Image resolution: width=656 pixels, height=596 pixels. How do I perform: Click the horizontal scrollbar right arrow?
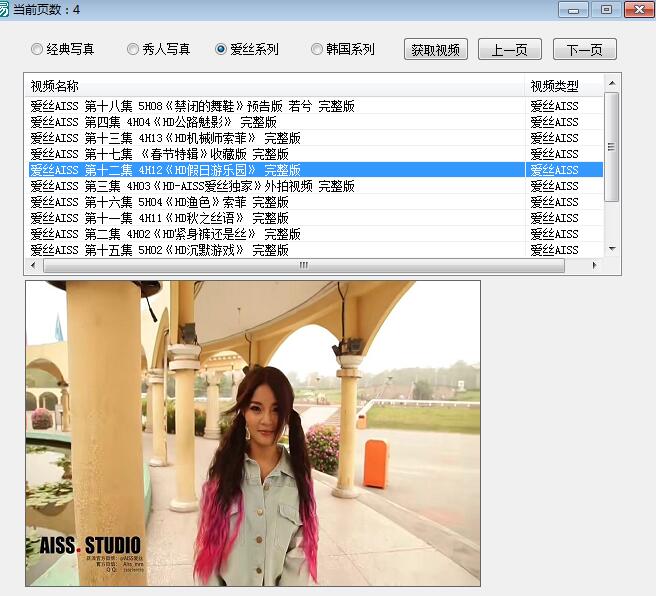594,265
